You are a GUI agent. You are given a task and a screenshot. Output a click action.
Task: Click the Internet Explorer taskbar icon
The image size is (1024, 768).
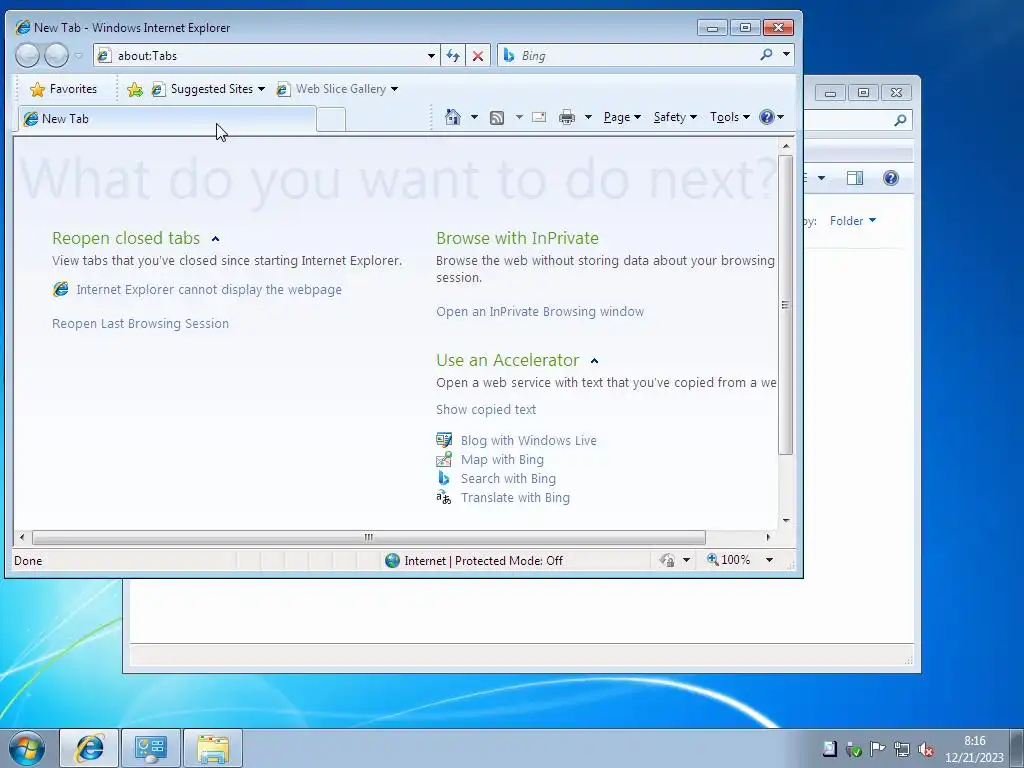89,748
